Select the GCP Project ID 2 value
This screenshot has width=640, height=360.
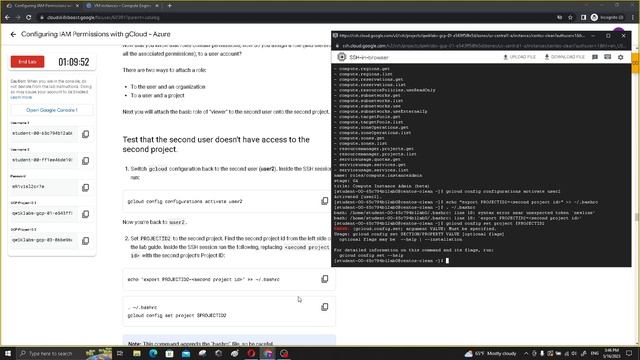pyautogui.click(x=43, y=240)
